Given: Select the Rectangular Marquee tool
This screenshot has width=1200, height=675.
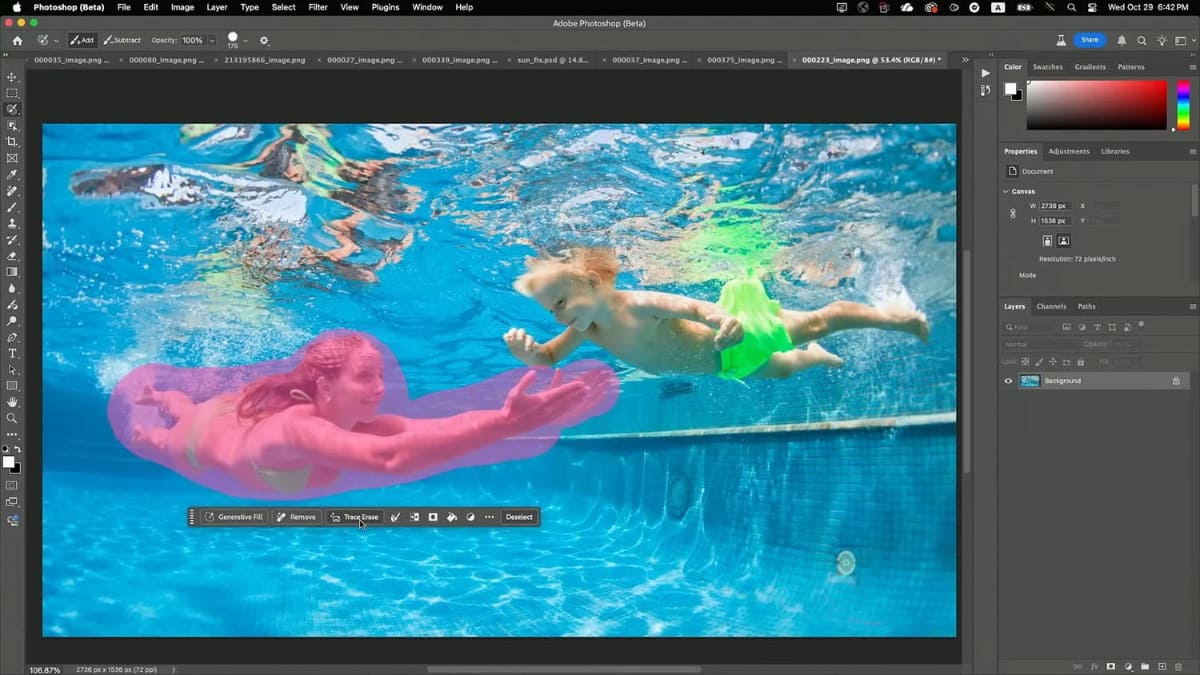Looking at the screenshot, I should (12, 93).
